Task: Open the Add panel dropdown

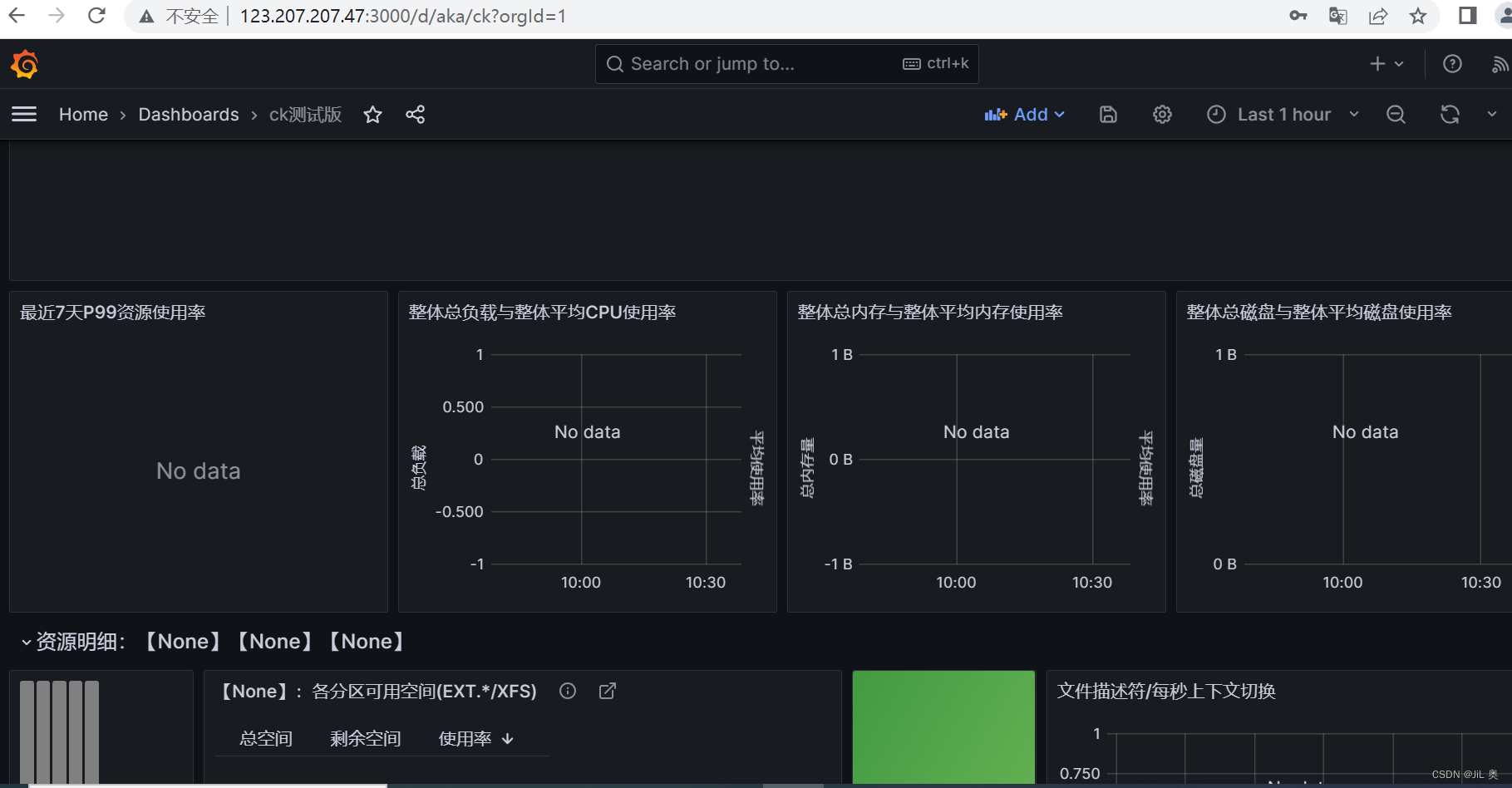Action: pos(1024,115)
